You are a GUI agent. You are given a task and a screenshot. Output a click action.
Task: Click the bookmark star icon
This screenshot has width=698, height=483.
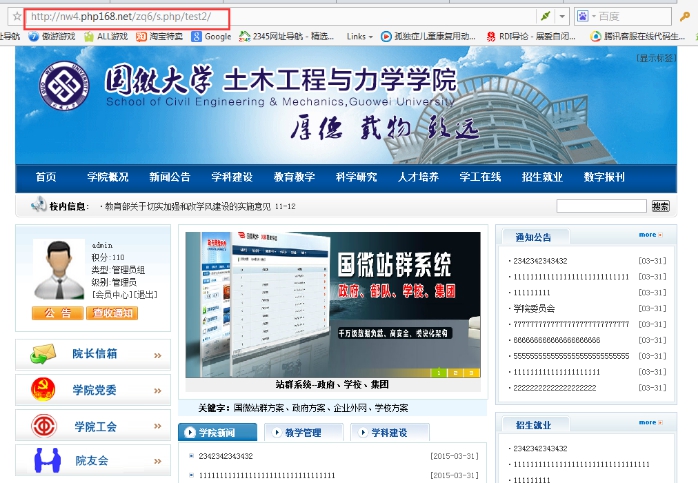point(16,17)
